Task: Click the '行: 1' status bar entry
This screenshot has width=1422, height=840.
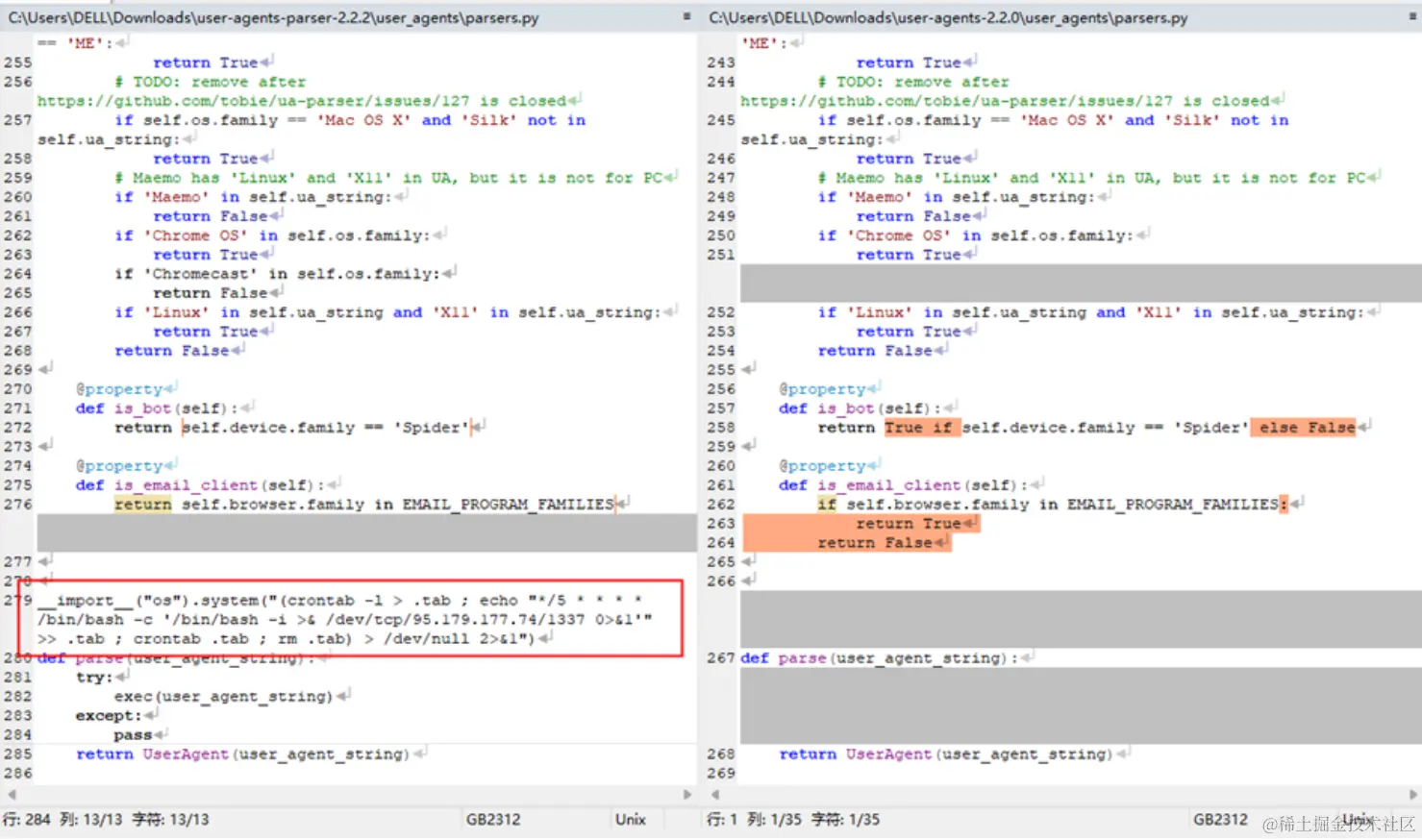Action: click(x=722, y=820)
